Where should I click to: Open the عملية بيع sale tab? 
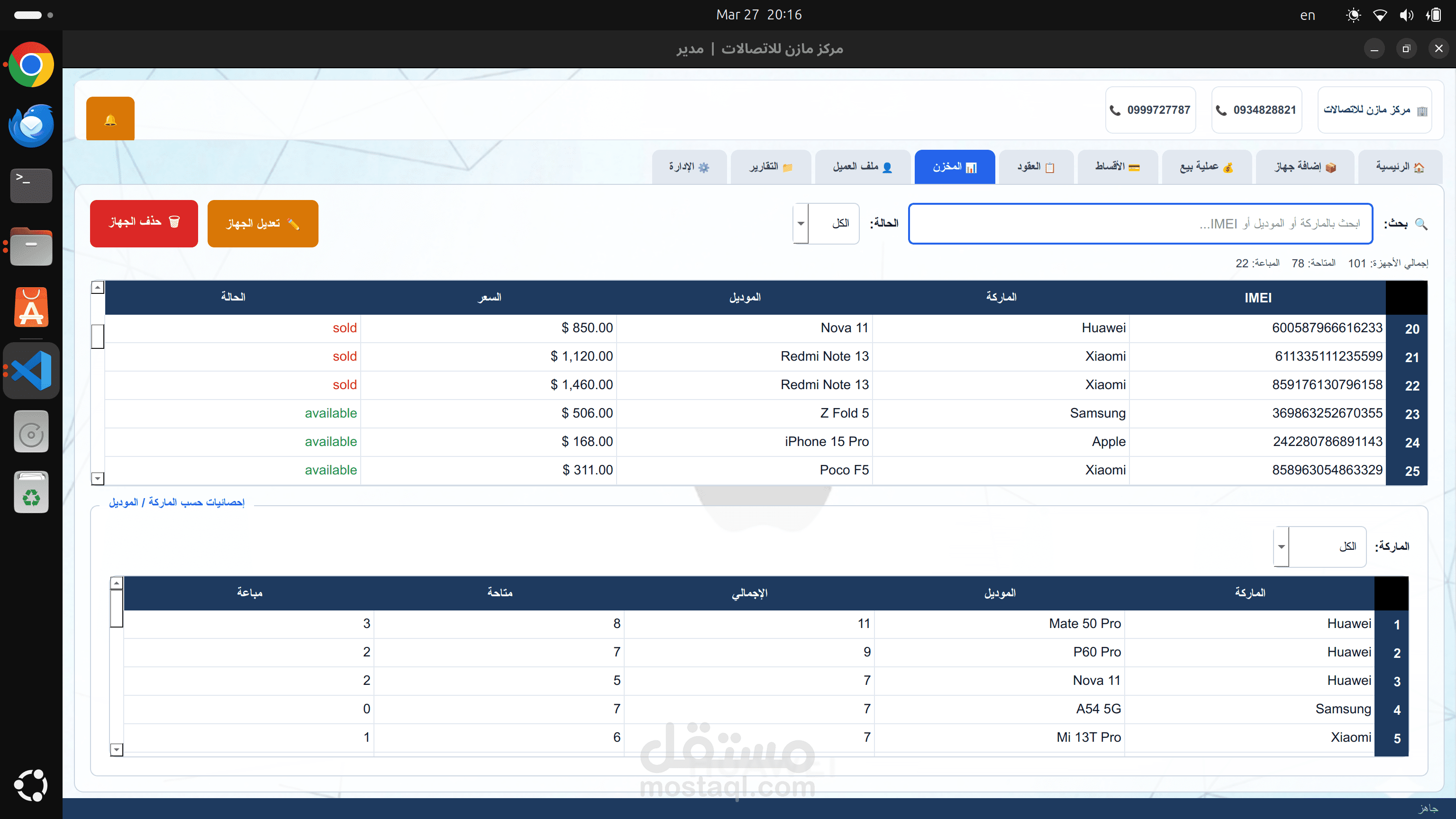(1206, 167)
